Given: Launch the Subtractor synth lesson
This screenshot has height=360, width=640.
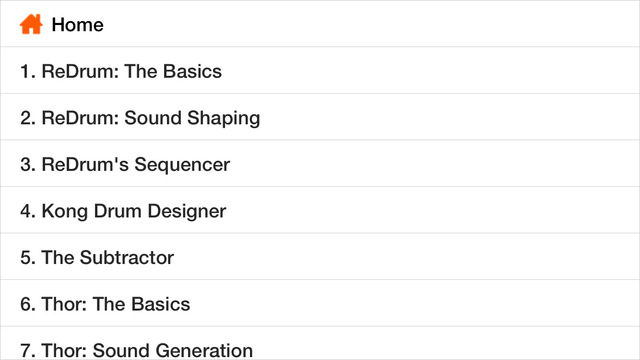Looking at the screenshot, I should click(320, 256).
